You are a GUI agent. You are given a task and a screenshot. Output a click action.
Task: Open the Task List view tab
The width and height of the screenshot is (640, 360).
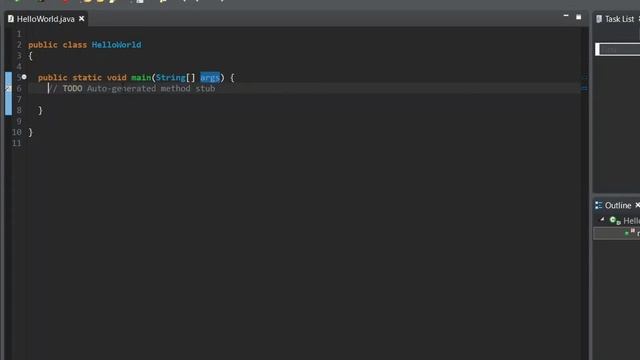(619, 19)
